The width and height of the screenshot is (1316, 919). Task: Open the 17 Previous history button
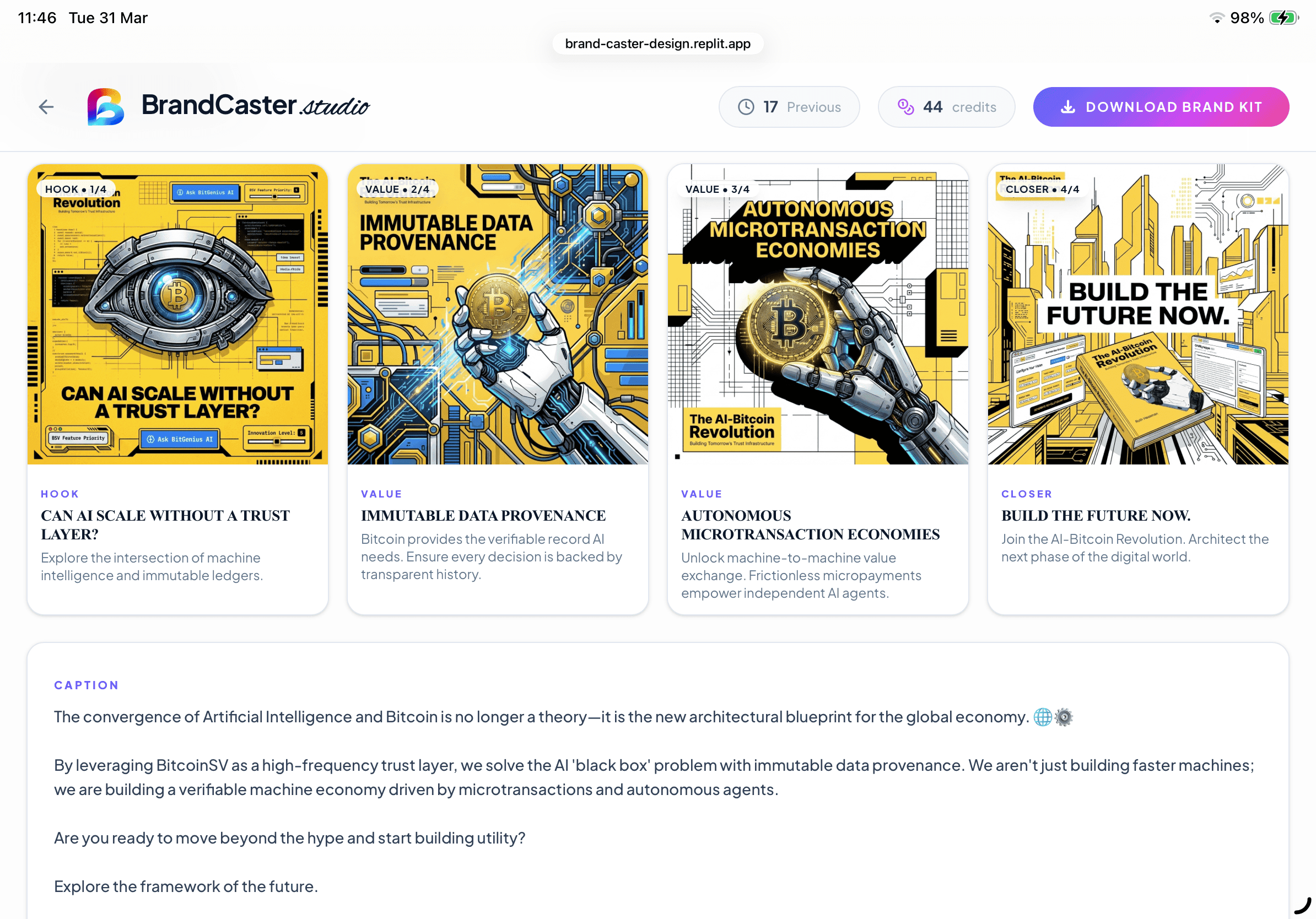pyautogui.click(x=789, y=107)
